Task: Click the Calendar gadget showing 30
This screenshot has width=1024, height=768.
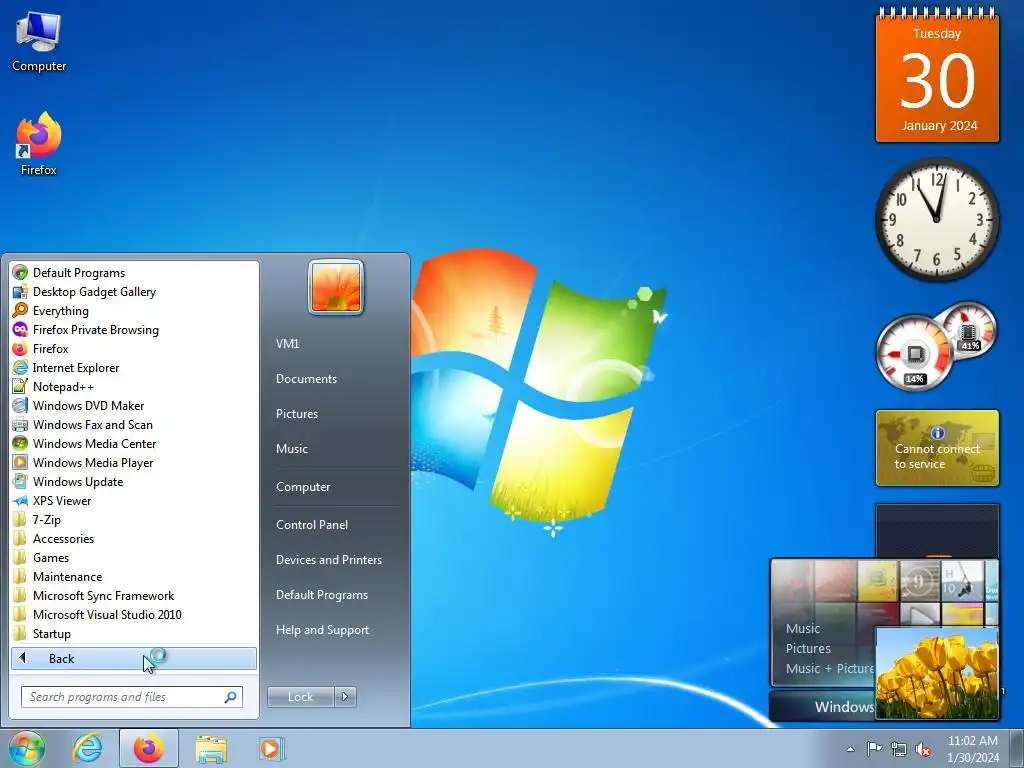Action: (937, 77)
